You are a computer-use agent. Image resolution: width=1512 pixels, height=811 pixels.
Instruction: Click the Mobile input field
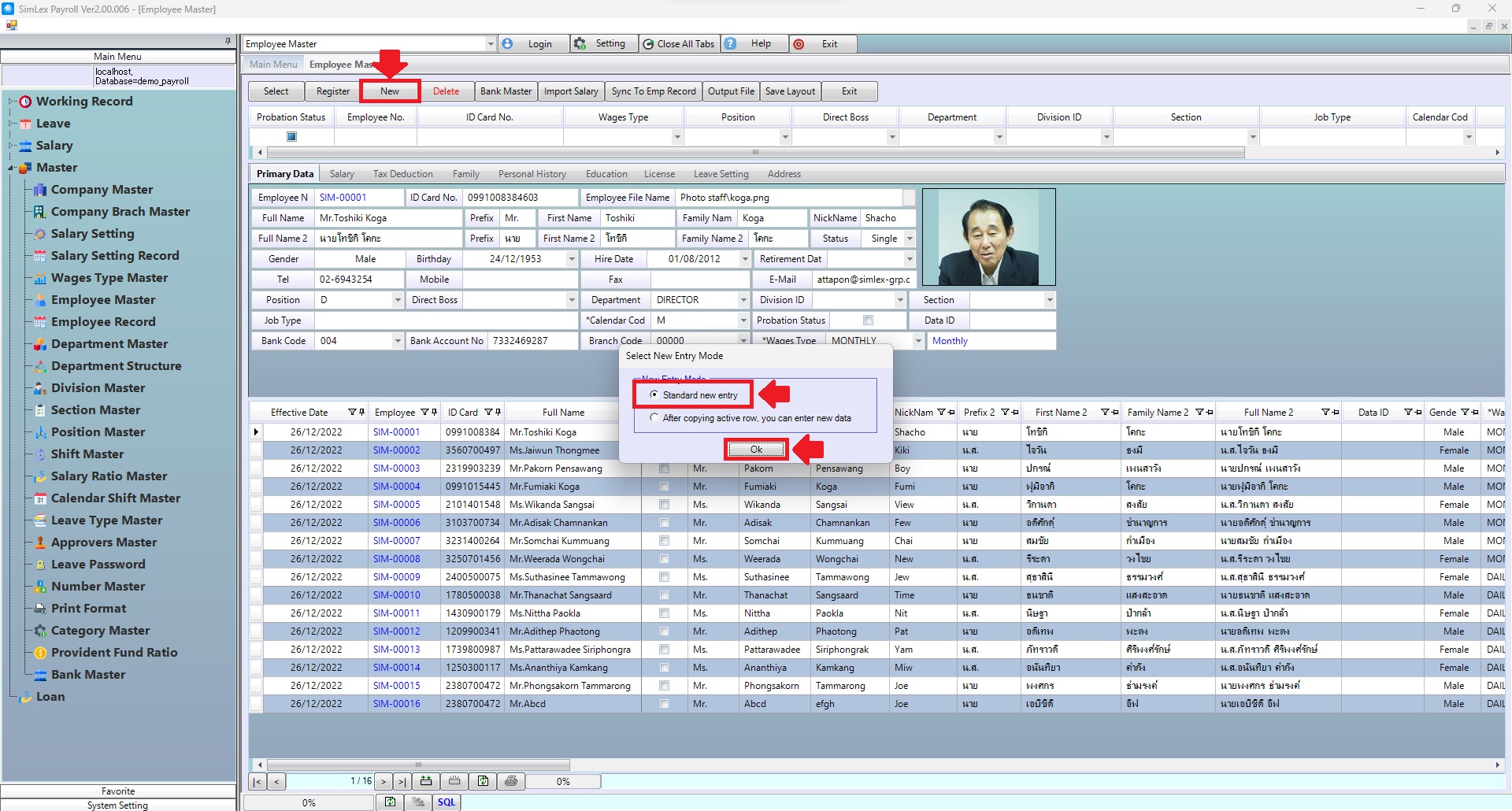coord(520,280)
